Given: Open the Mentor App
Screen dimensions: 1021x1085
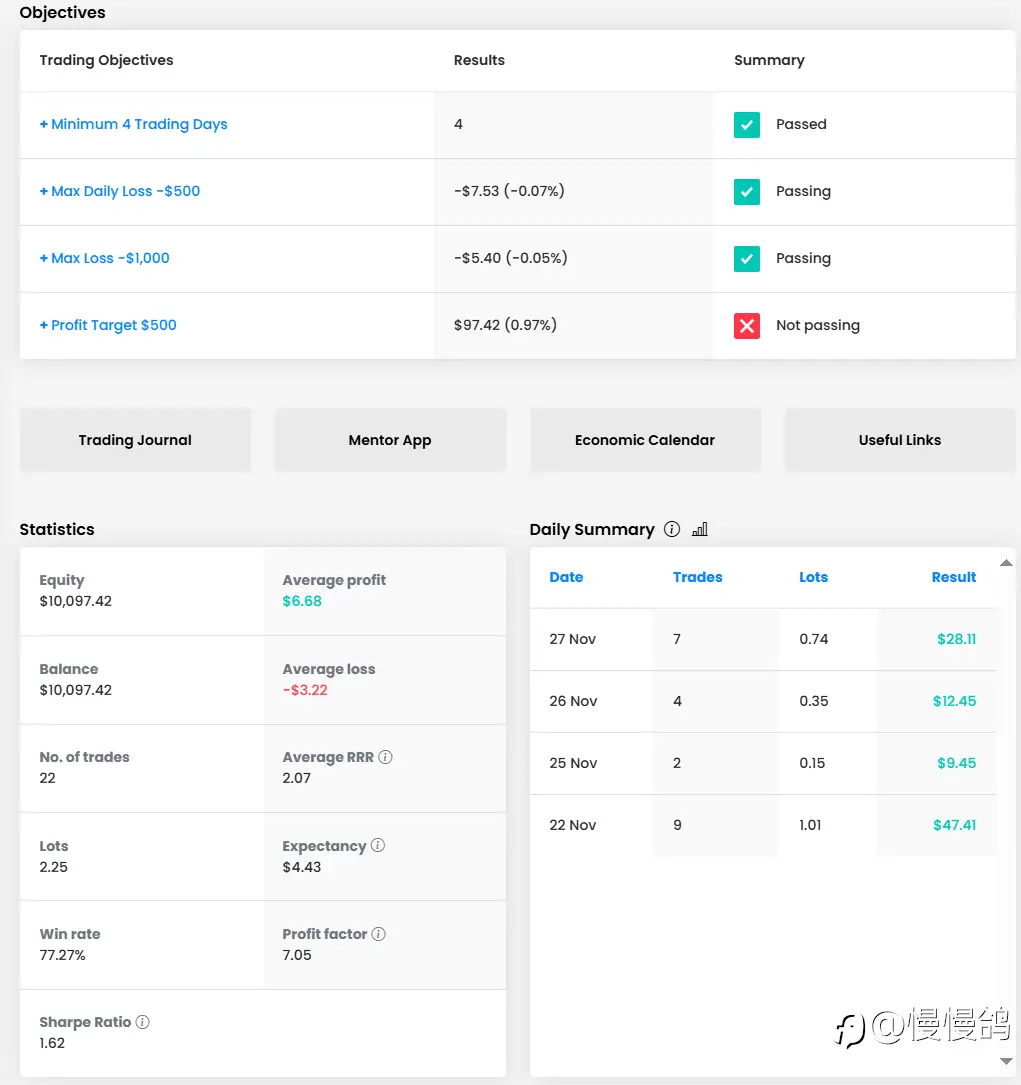Looking at the screenshot, I should pyautogui.click(x=390, y=440).
